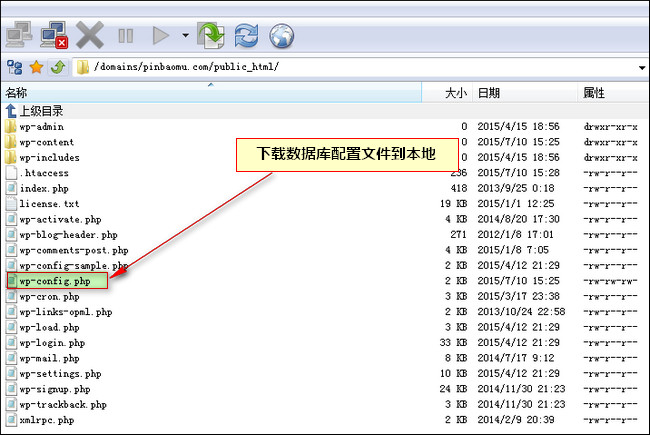Select the wp-config.php file

[x=57, y=281]
